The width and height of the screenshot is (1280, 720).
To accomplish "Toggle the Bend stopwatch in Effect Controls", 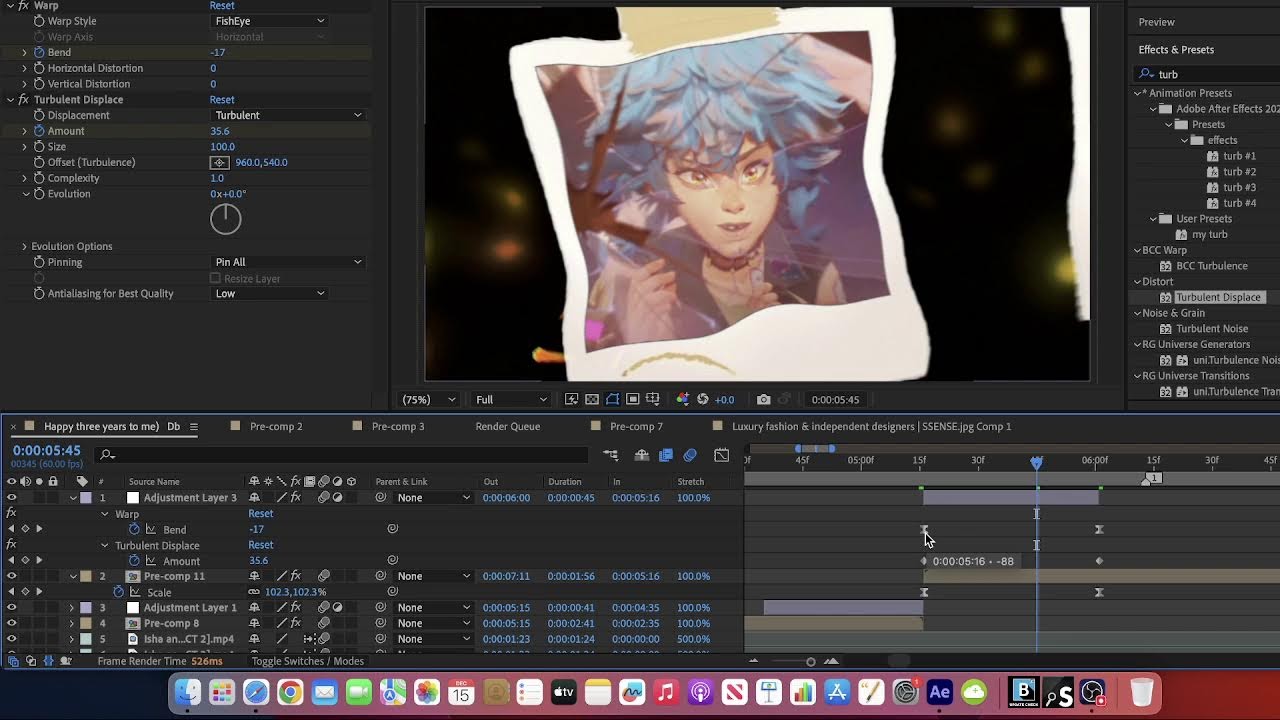I will point(39,52).
